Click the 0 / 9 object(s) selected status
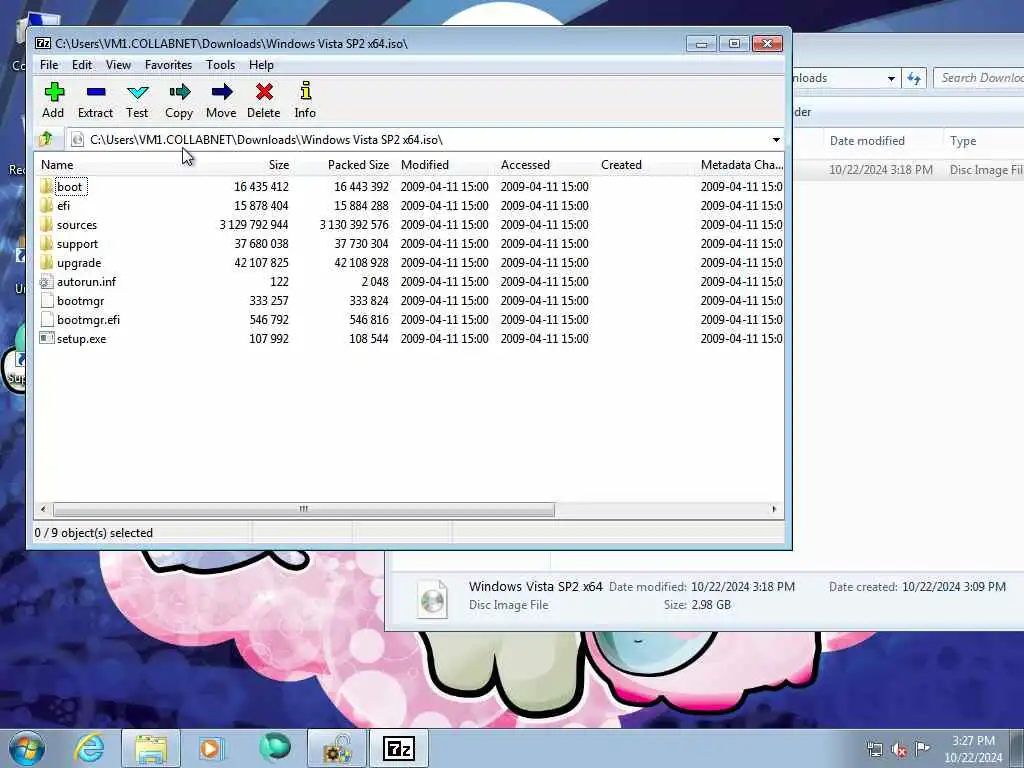Screen dimensions: 1024x768 93,533
